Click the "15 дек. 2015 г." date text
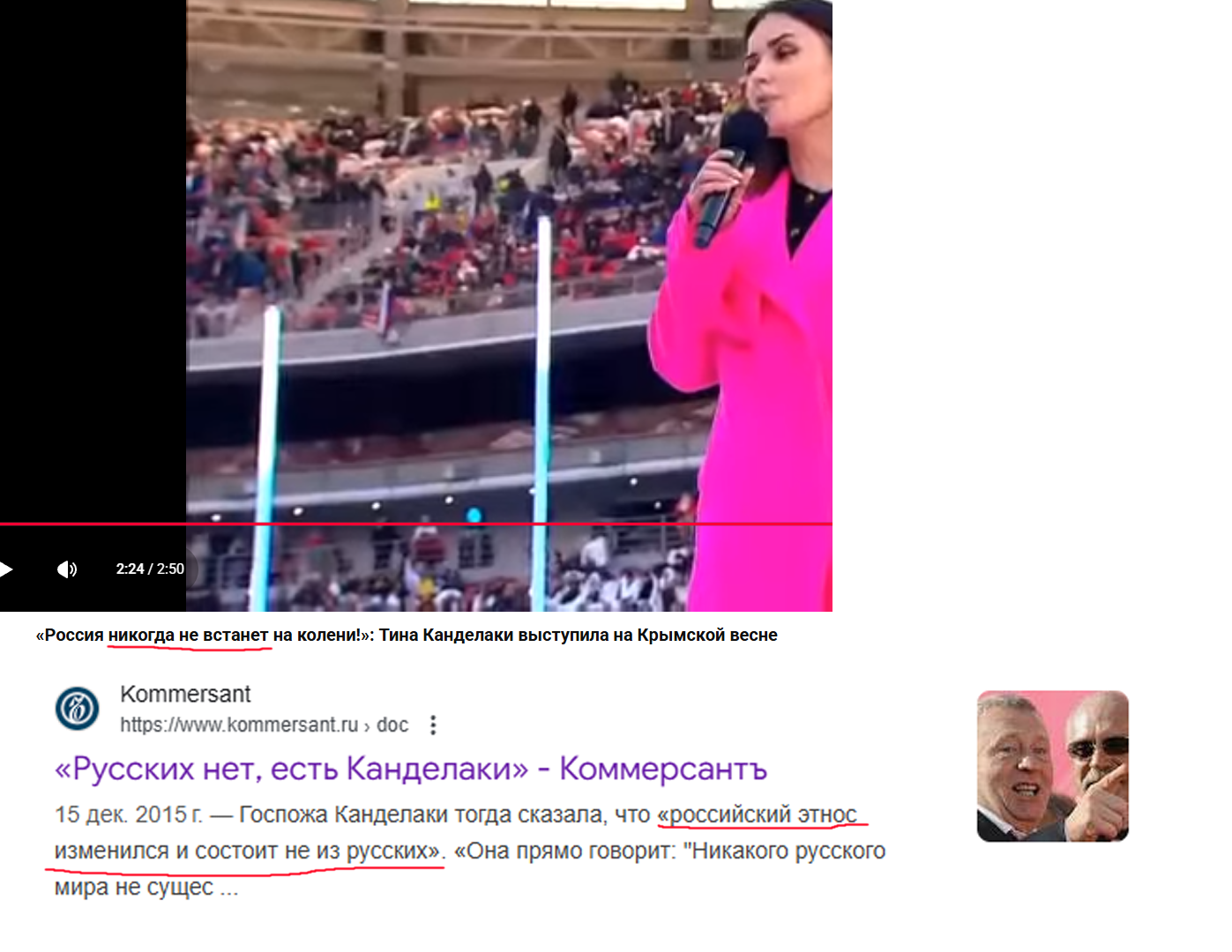This screenshot has width=1232, height=952. pos(129,814)
